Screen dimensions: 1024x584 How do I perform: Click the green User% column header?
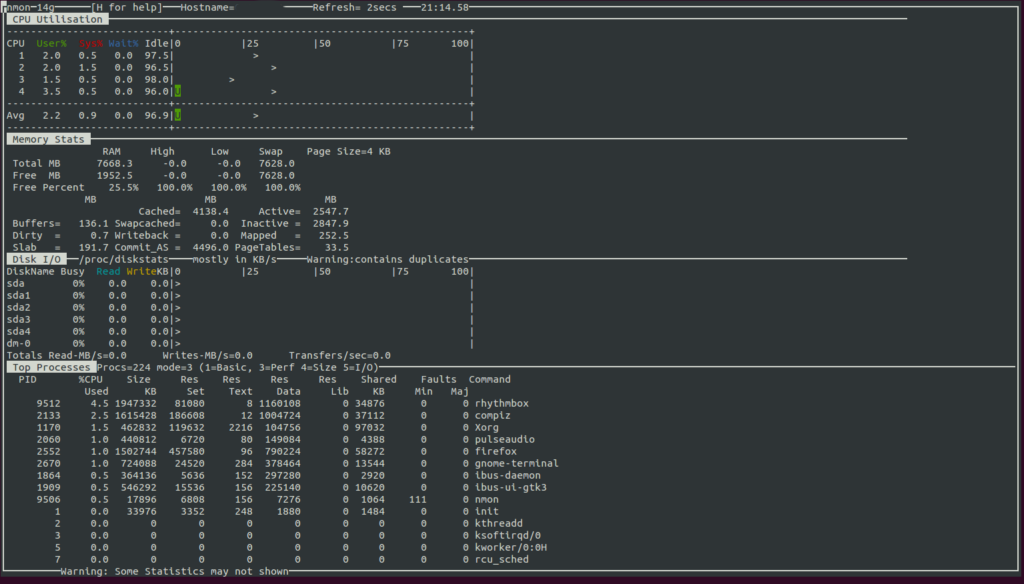pyautogui.click(x=52, y=43)
